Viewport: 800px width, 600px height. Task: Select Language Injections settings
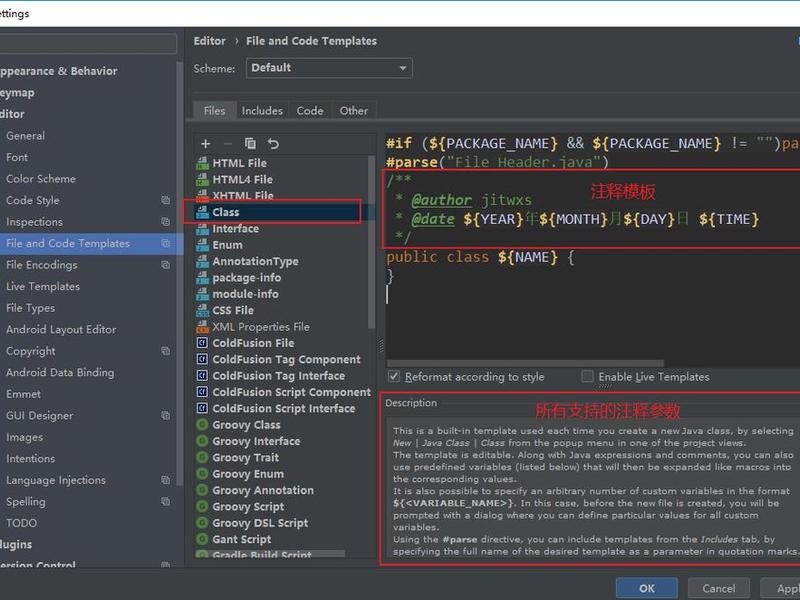56,480
